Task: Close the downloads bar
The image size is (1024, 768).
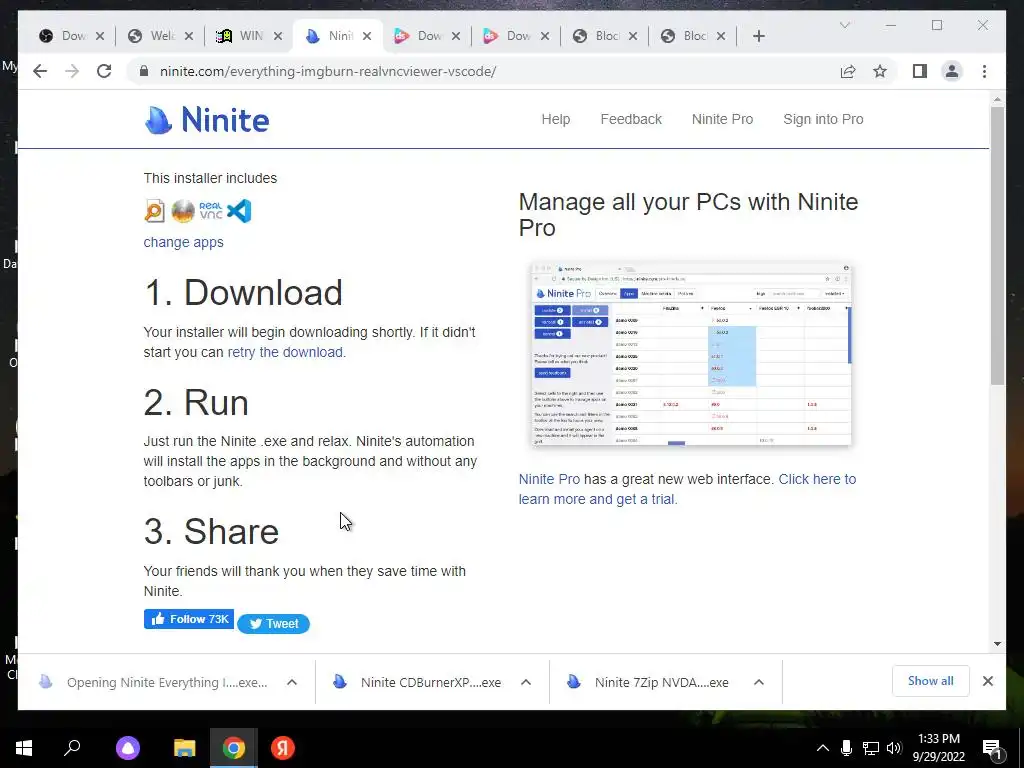Action: [x=988, y=681]
